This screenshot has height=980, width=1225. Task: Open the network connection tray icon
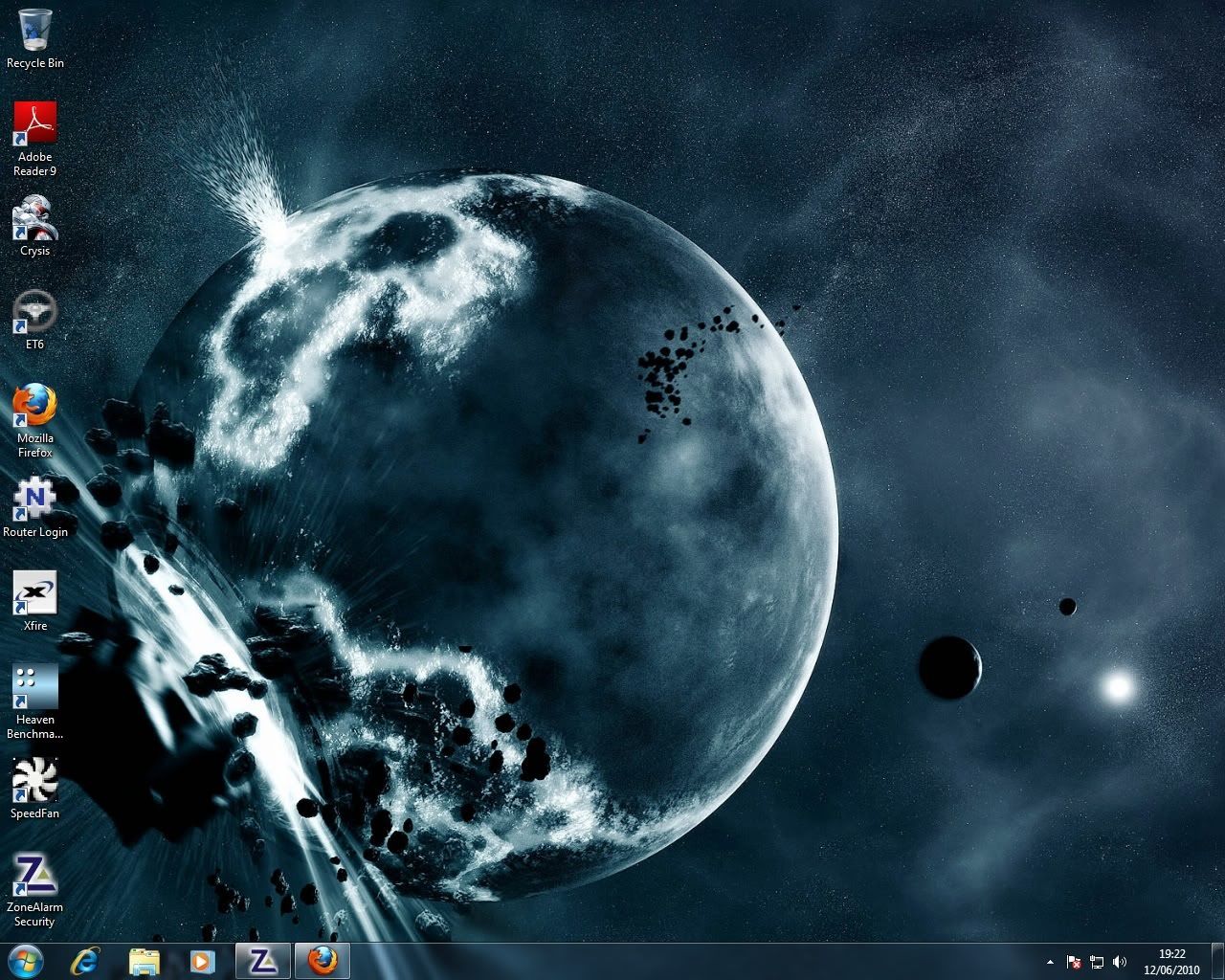click(1097, 962)
